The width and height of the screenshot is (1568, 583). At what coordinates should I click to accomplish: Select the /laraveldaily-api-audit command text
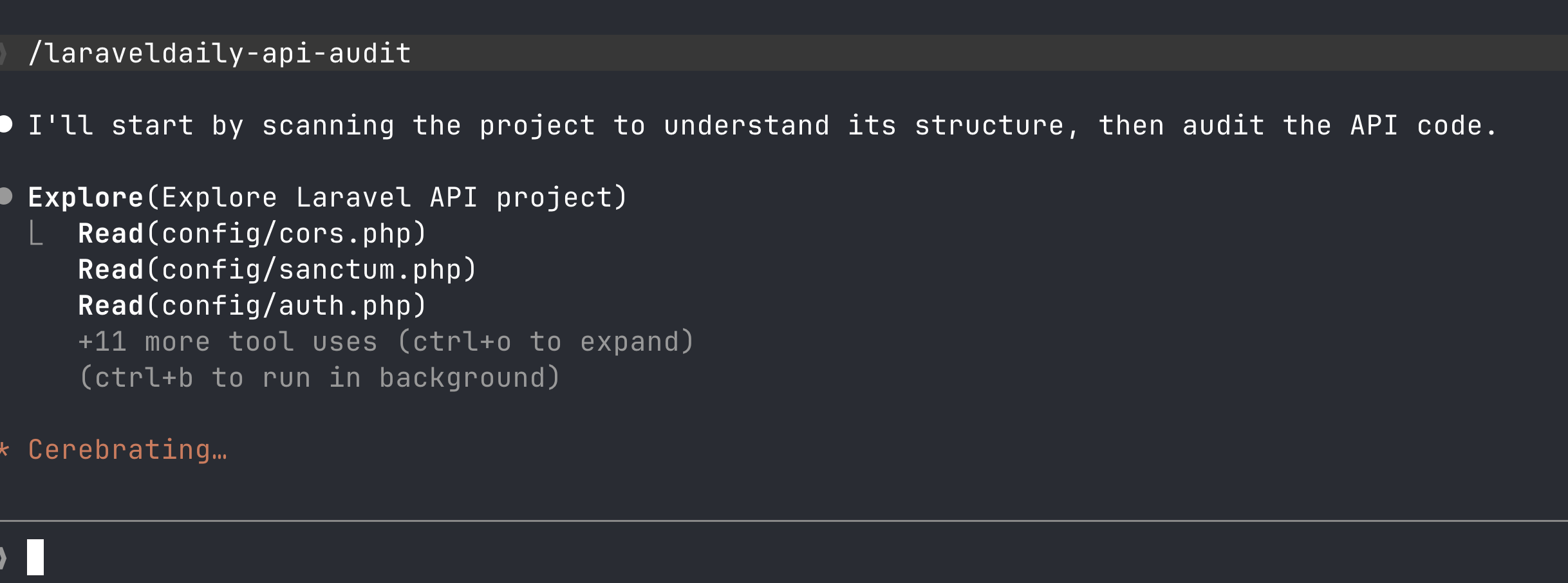tap(219, 53)
